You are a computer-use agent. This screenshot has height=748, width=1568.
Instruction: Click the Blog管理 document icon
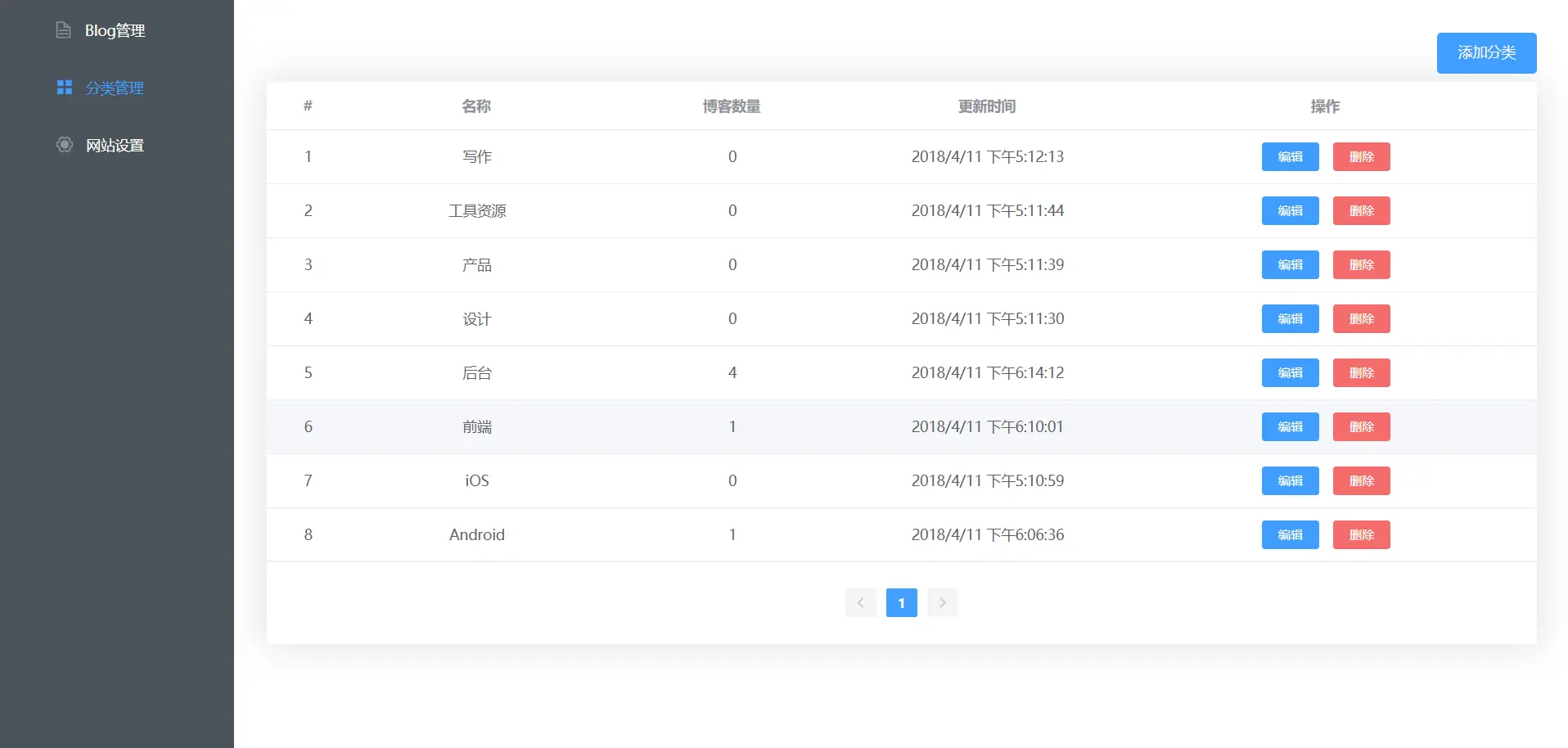(63, 30)
